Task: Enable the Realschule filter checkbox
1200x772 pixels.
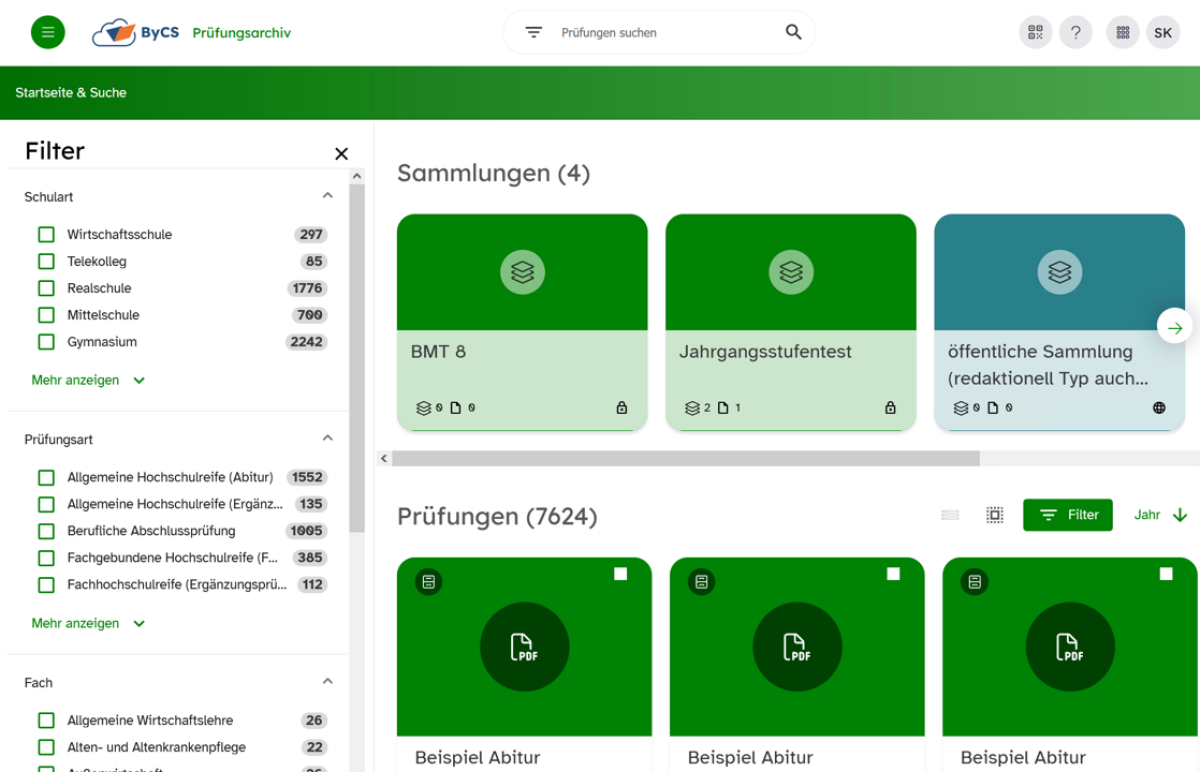Action: tap(46, 288)
